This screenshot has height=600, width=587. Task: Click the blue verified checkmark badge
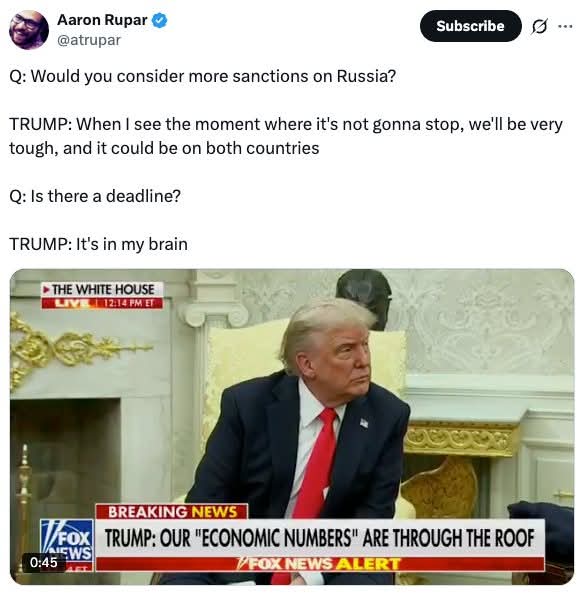point(160,21)
